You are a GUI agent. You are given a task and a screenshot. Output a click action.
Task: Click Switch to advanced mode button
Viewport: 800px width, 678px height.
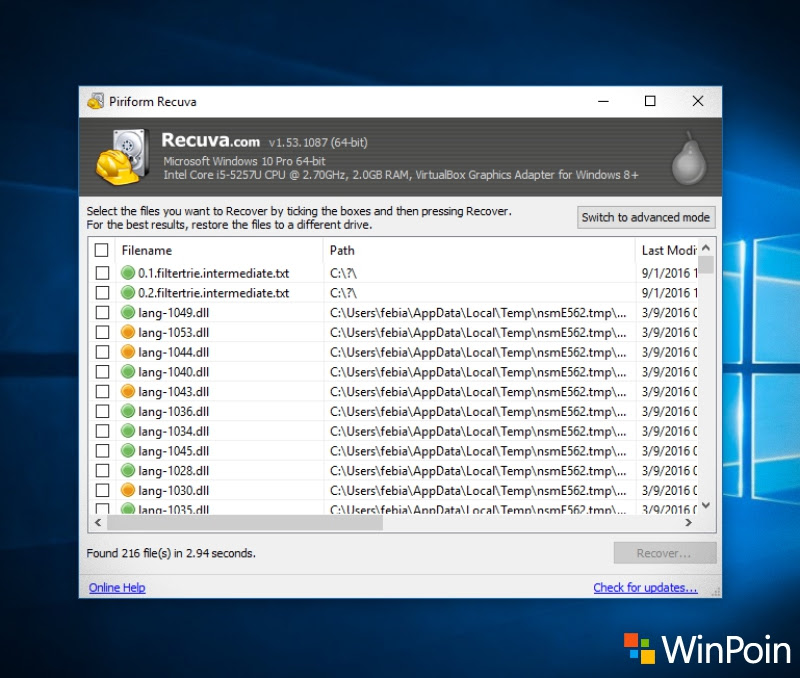[646, 217]
